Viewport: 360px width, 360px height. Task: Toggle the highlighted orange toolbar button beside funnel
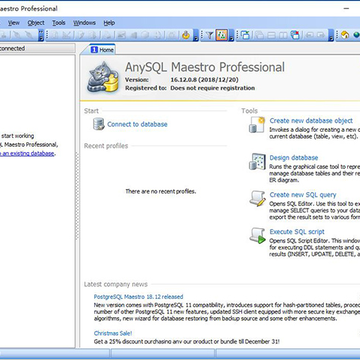221,35
